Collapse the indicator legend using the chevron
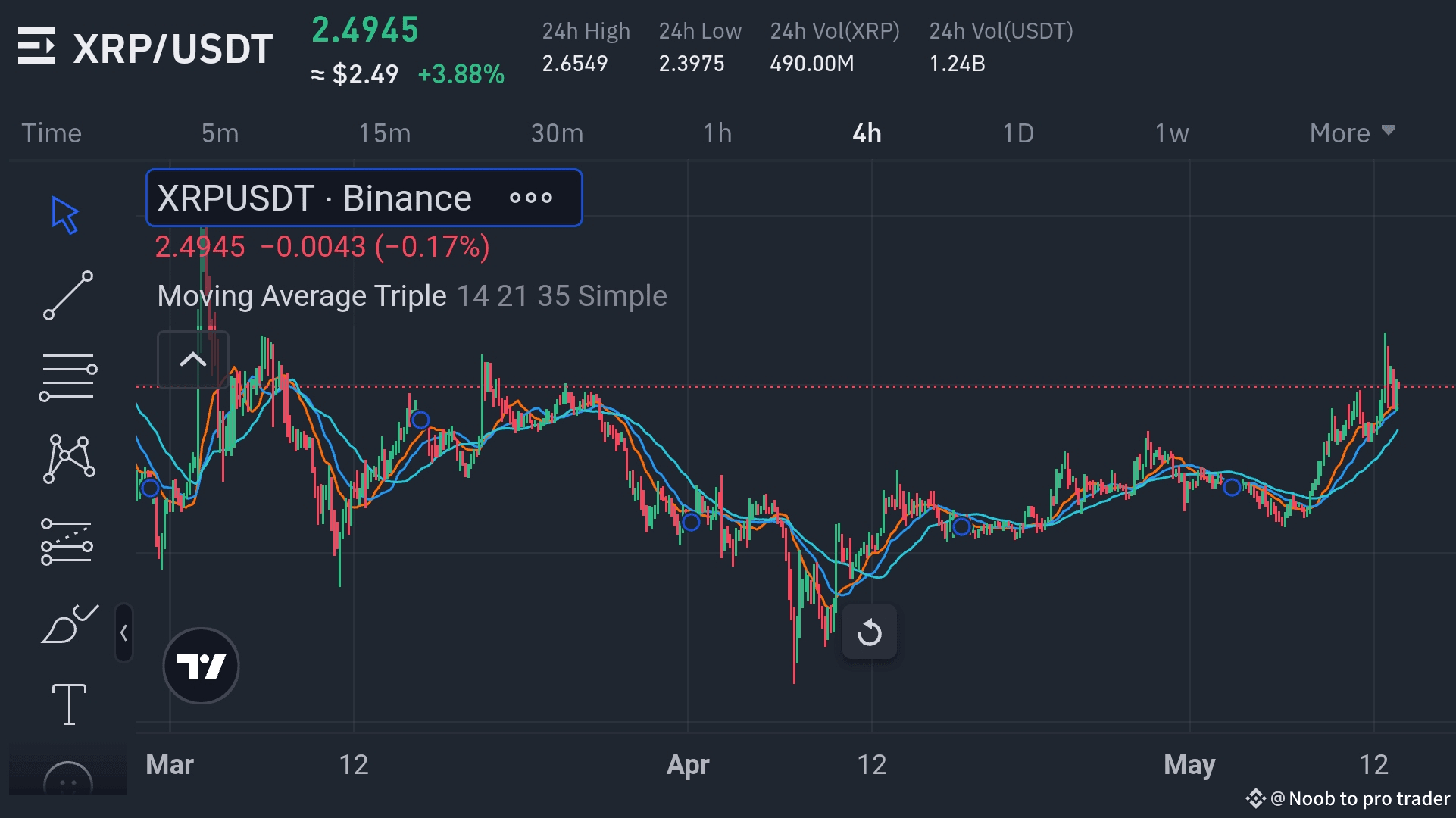 [192, 361]
